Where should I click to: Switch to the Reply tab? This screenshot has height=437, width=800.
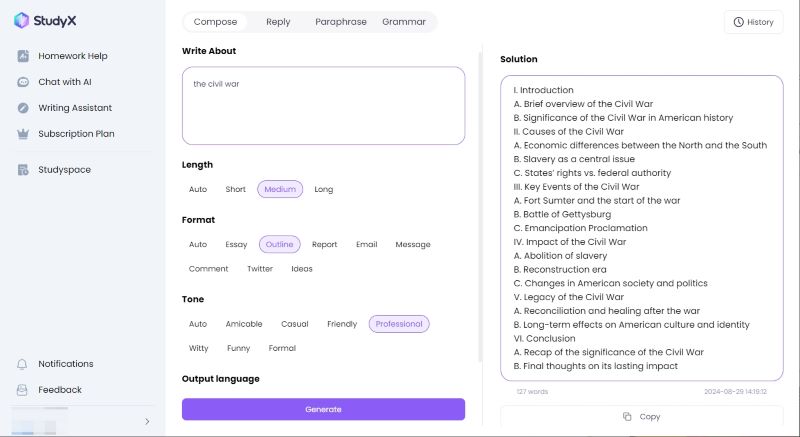pos(278,22)
